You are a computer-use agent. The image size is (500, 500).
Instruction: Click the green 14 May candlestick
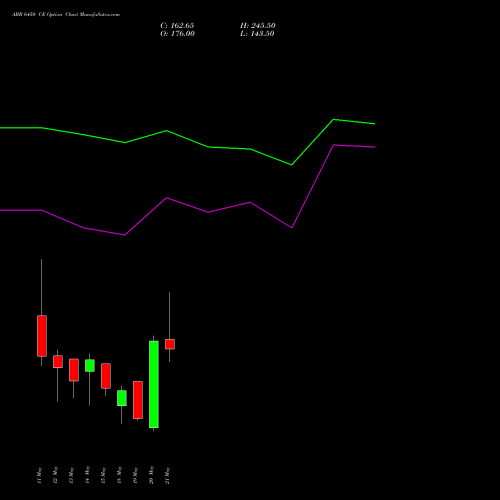pyautogui.click(x=90, y=365)
